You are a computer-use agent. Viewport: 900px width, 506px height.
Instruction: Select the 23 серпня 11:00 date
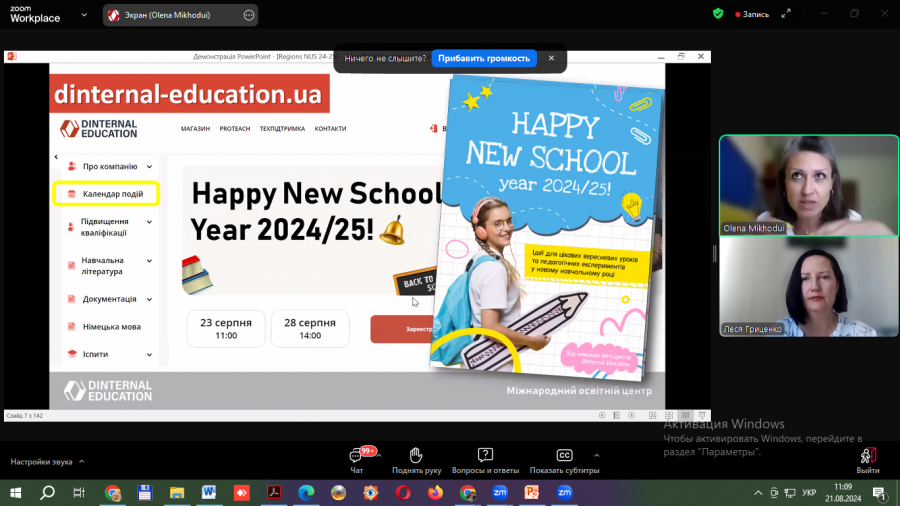(x=226, y=328)
